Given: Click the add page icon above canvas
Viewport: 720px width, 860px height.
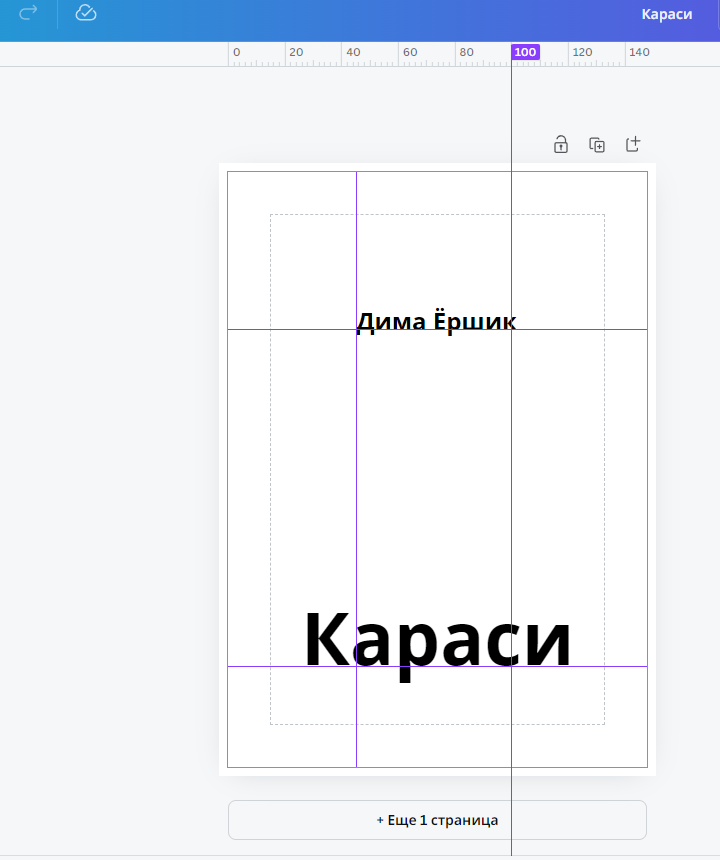Looking at the screenshot, I should pos(633,144).
